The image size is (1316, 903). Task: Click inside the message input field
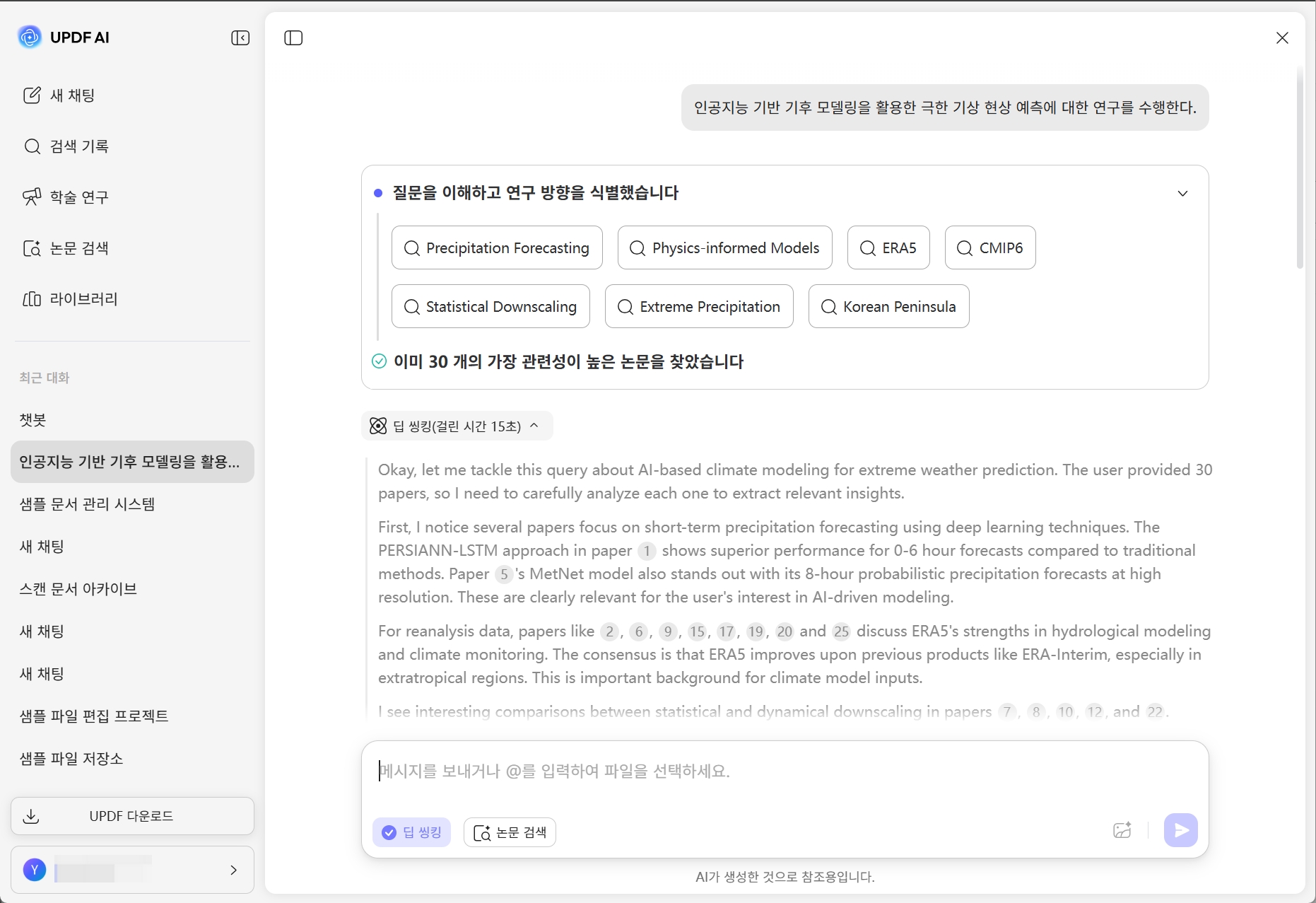pyautogui.click(x=707, y=771)
